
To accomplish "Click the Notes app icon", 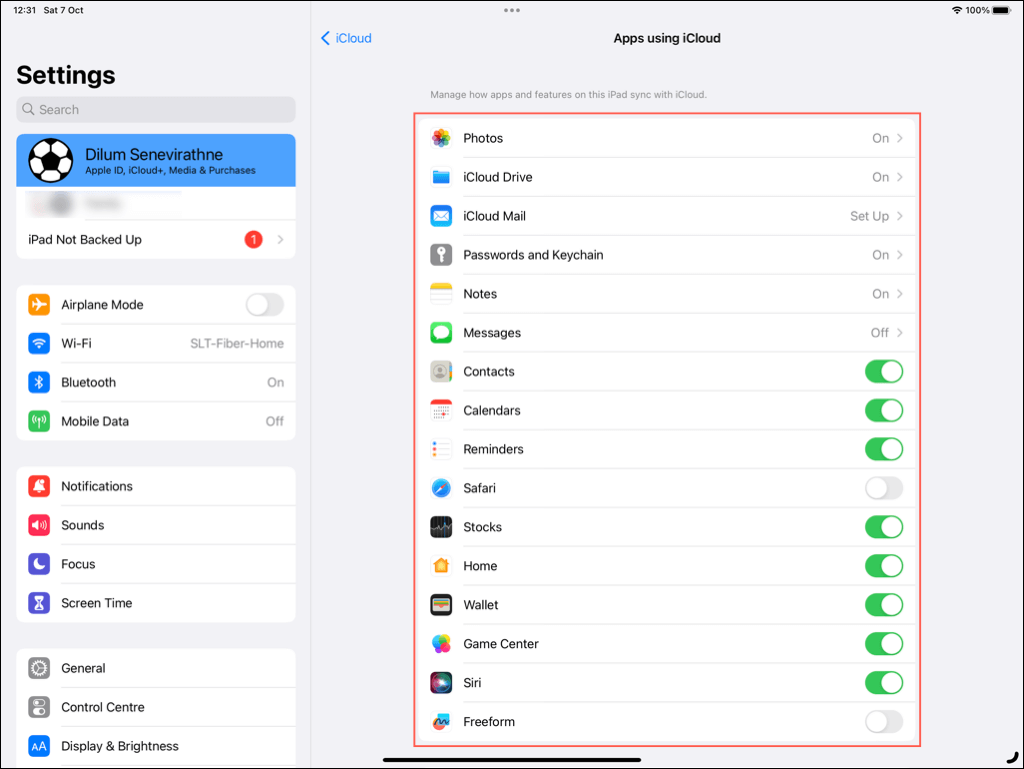I will [x=441, y=294].
